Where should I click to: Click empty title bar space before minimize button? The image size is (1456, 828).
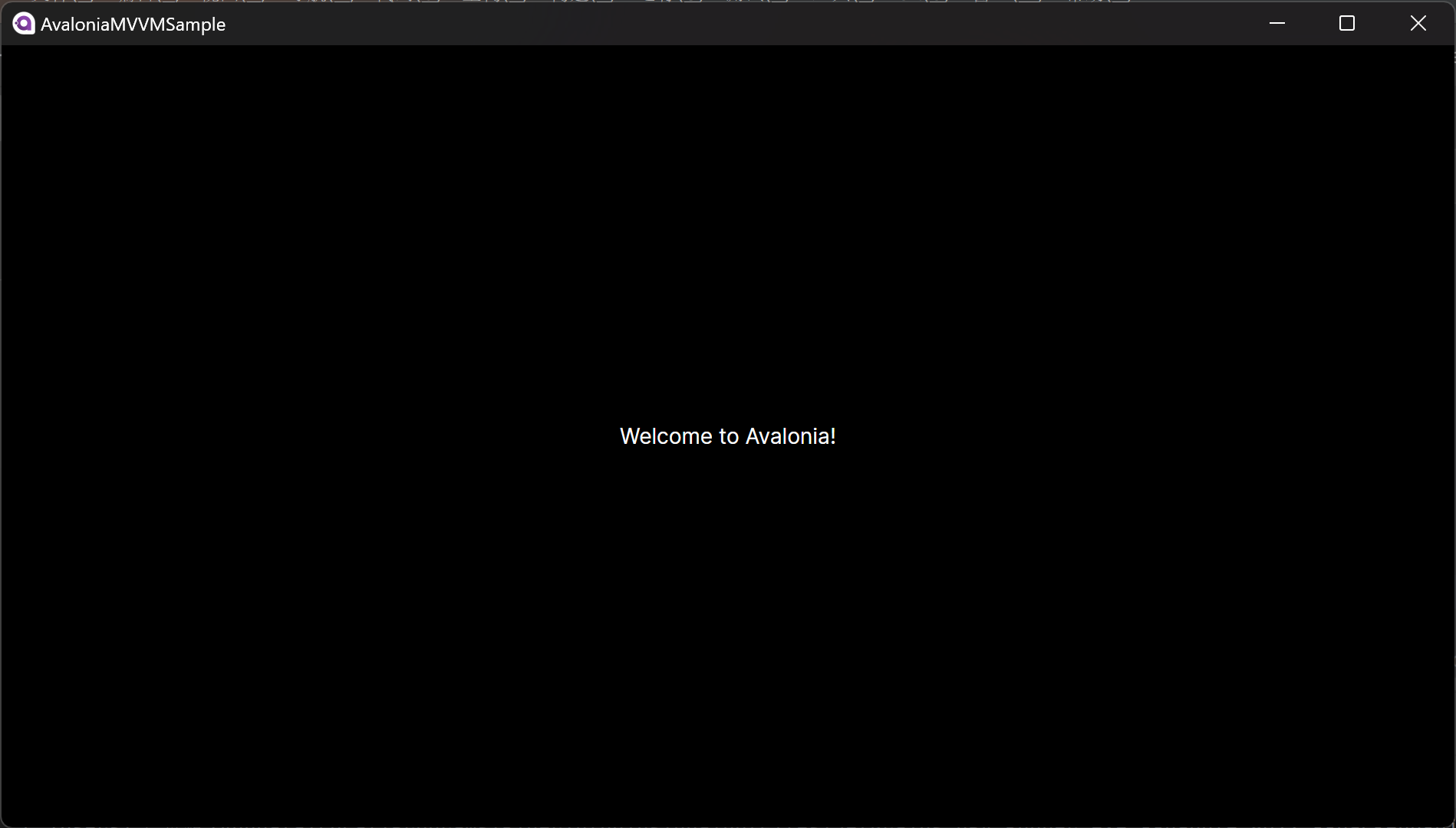pyautogui.click(x=767, y=24)
